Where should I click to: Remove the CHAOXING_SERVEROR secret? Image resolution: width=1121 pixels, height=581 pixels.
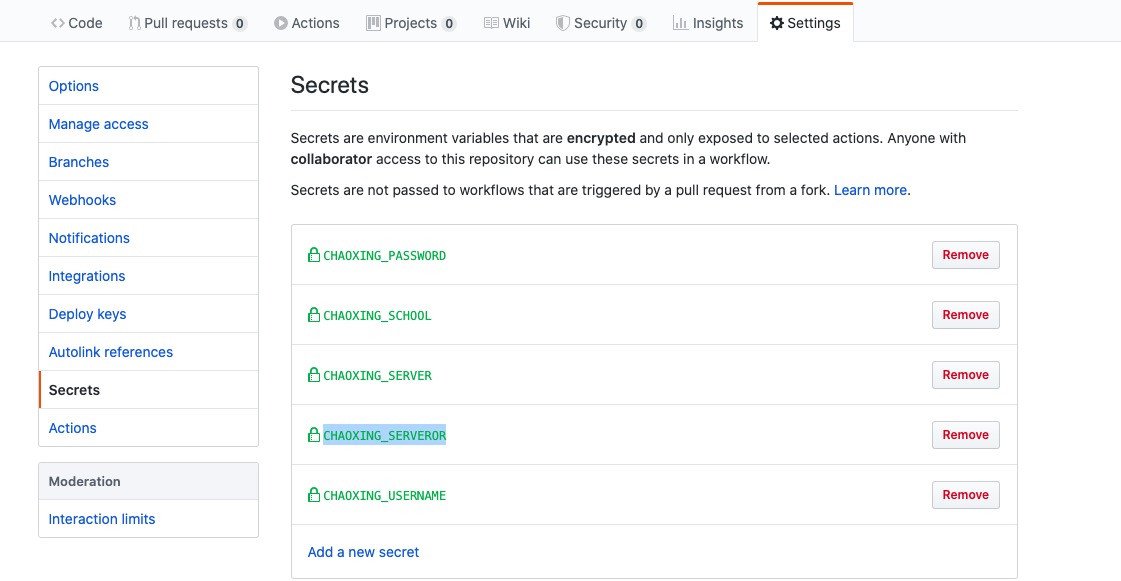click(965, 434)
